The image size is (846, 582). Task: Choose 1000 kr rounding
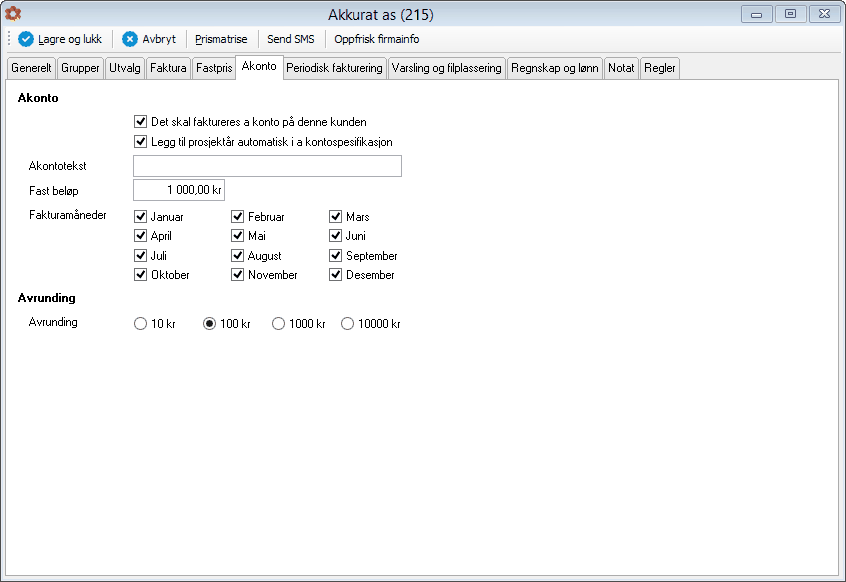(278, 324)
